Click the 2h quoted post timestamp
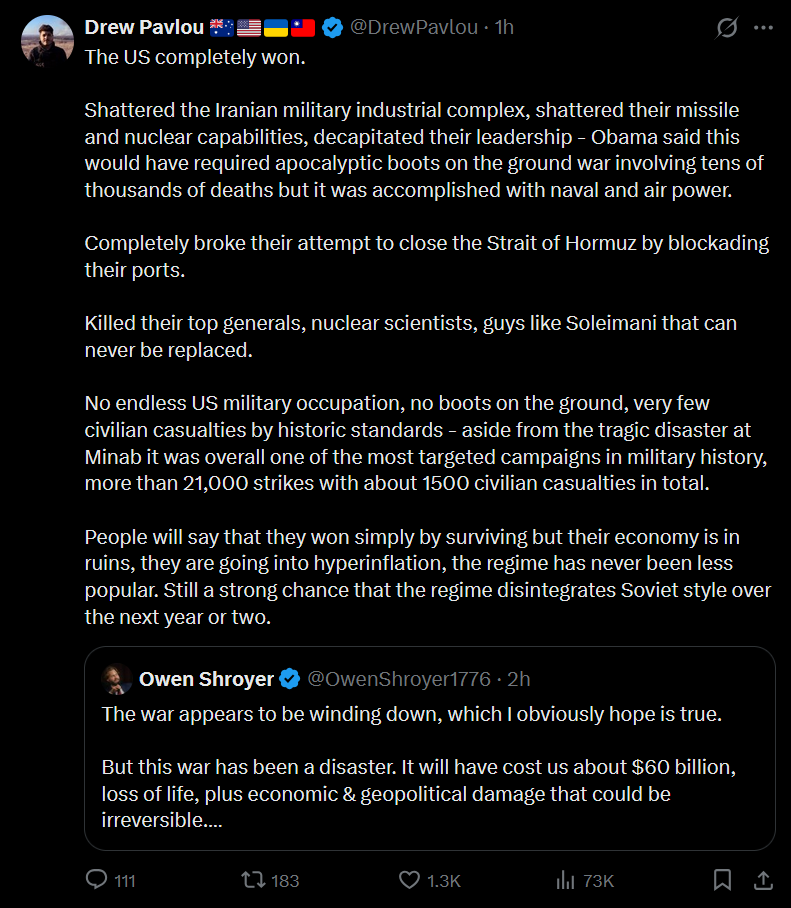Image resolution: width=791 pixels, height=908 pixels. (519, 679)
